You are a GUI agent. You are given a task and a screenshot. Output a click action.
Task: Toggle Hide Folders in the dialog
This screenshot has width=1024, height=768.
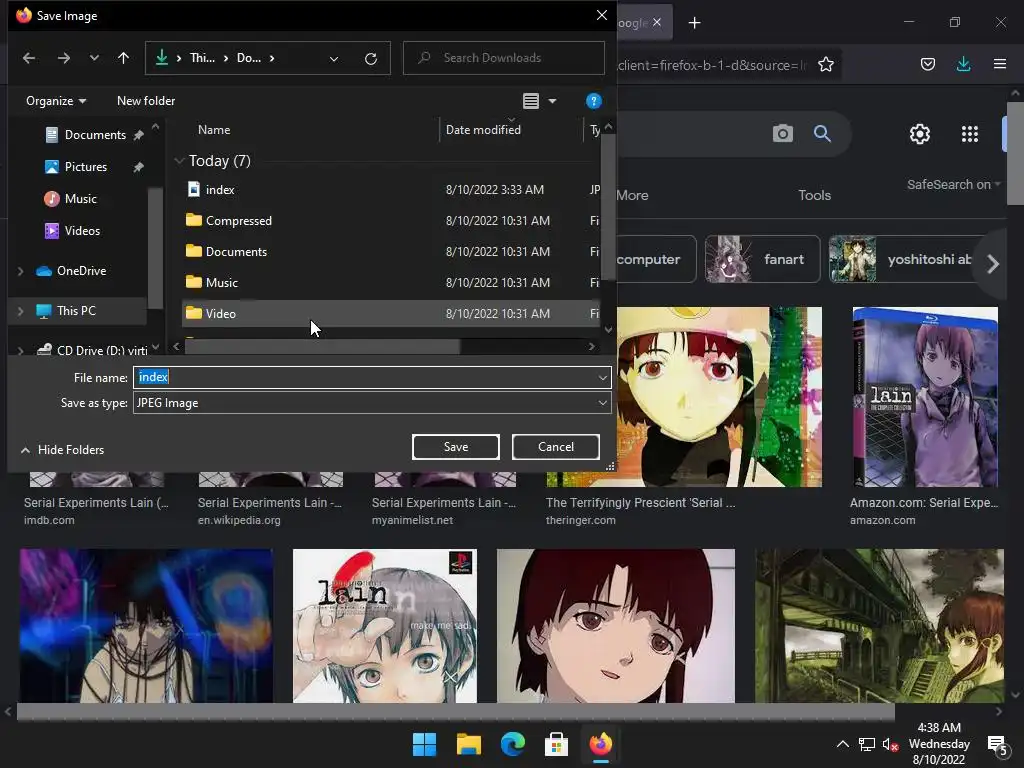pyautogui.click(x=62, y=450)
